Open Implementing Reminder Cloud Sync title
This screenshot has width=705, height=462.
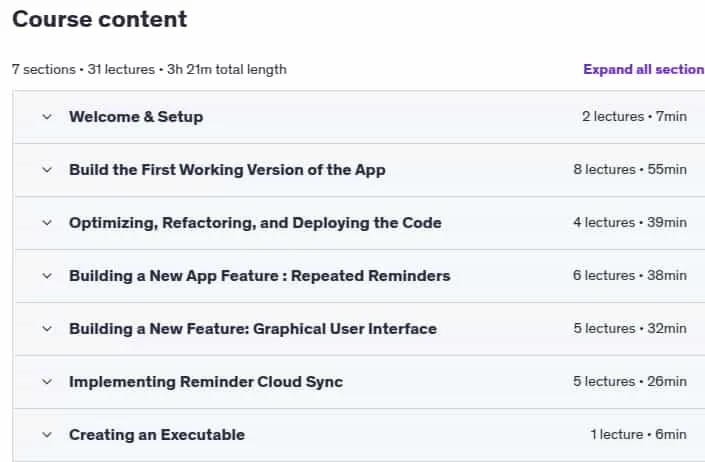(206, 382)
